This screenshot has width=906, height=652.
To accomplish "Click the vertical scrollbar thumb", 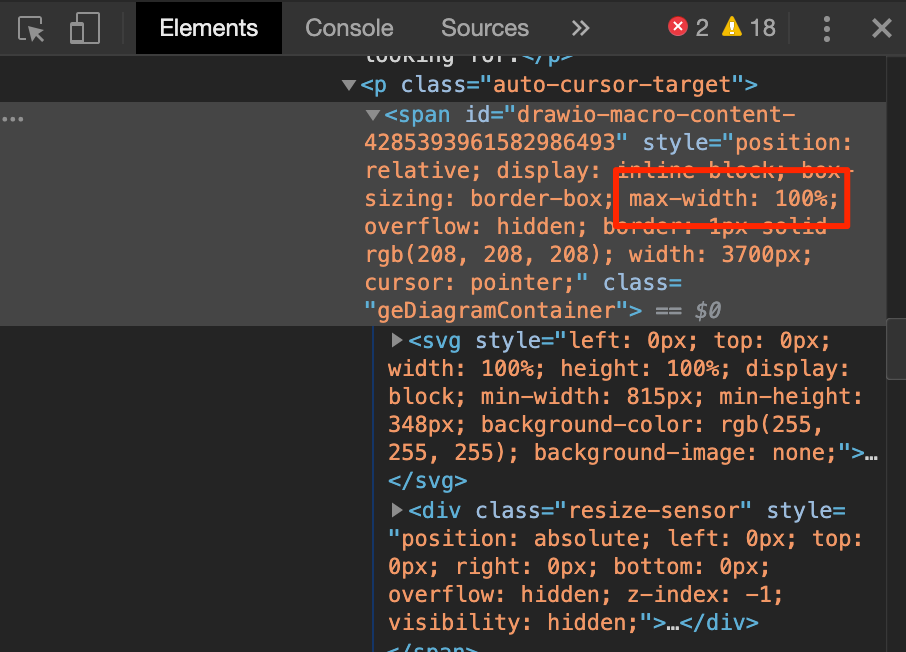I will click(x=896, y=349).
